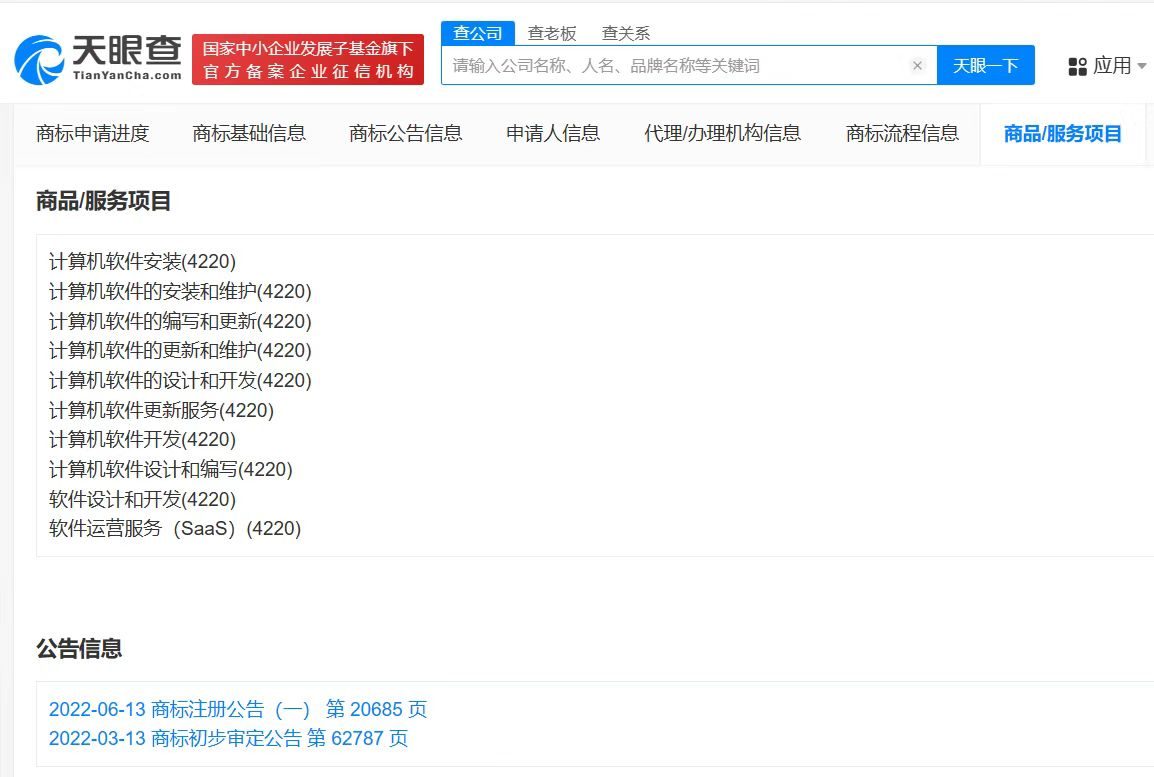Open the 申请人信息 section tab
Screen dimensions: 1154x777
552,133
